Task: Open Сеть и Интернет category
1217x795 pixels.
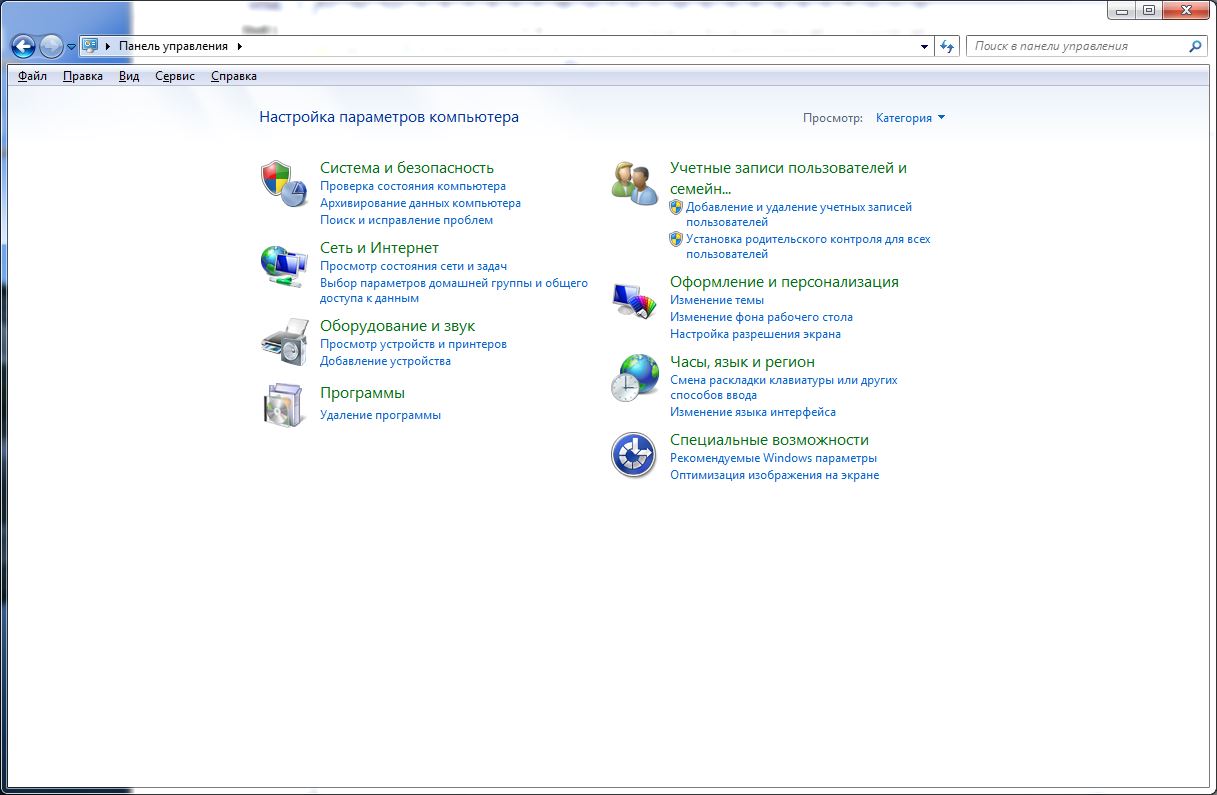Action: click(x=379, y=248)
